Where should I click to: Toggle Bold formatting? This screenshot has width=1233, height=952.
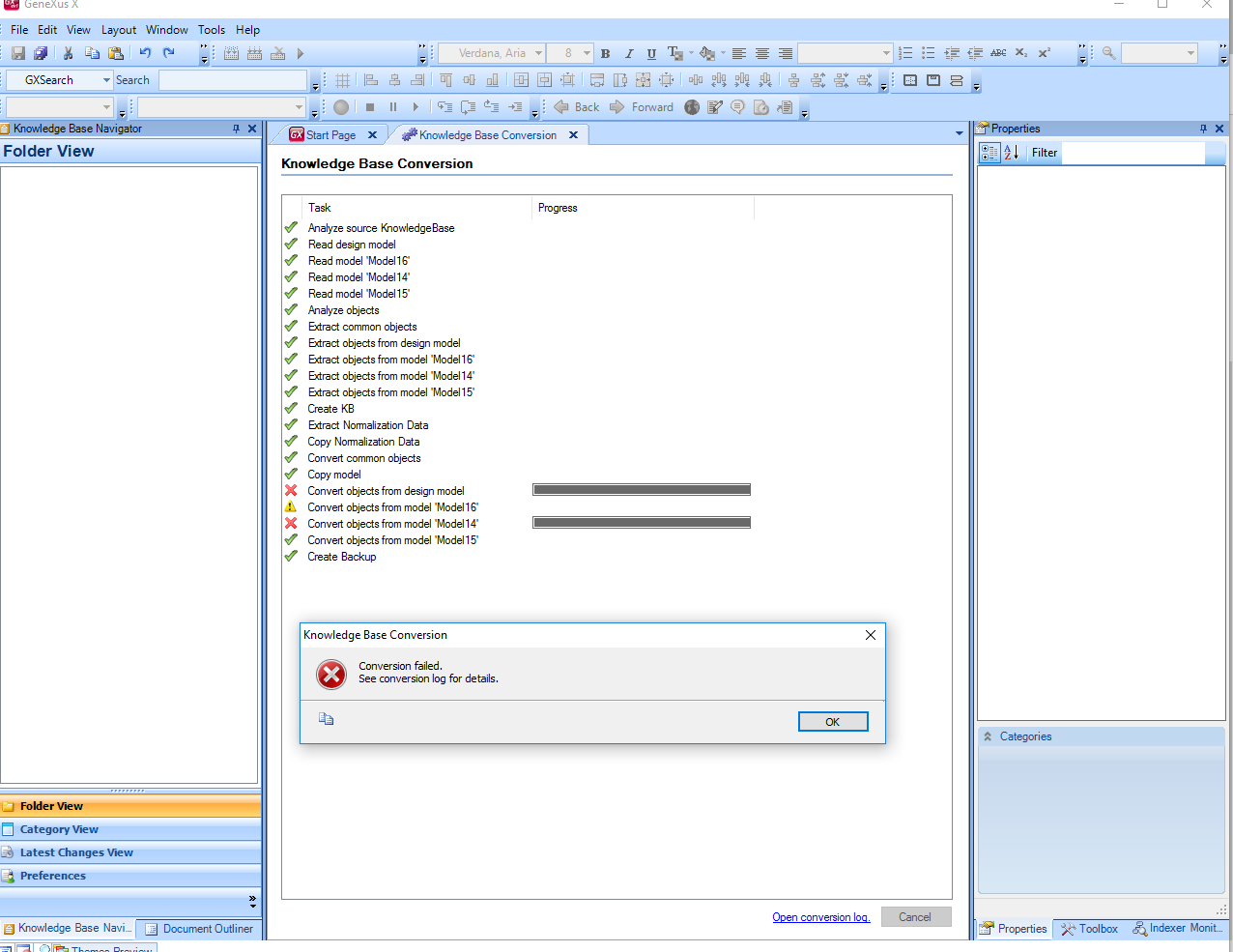pos(606,53)
